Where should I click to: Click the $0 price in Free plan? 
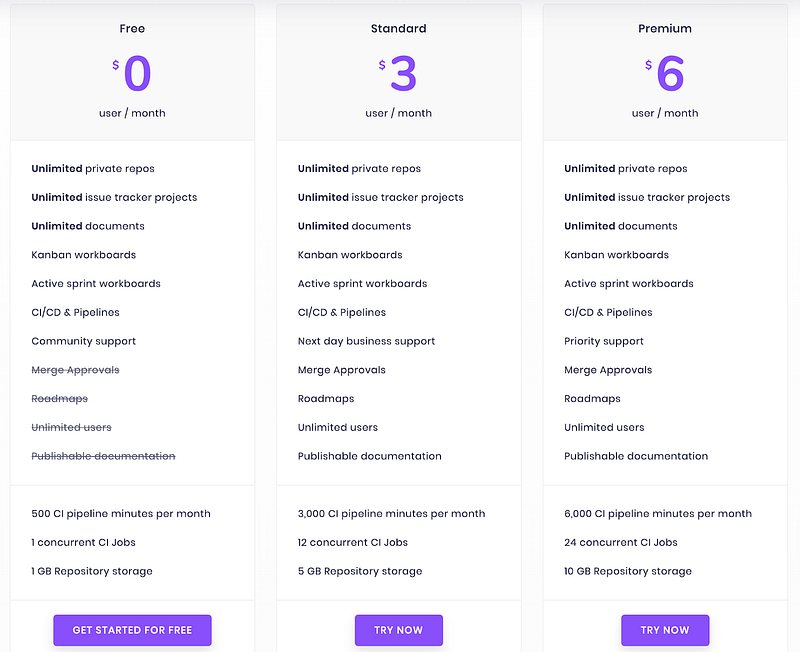pos(132,73)
